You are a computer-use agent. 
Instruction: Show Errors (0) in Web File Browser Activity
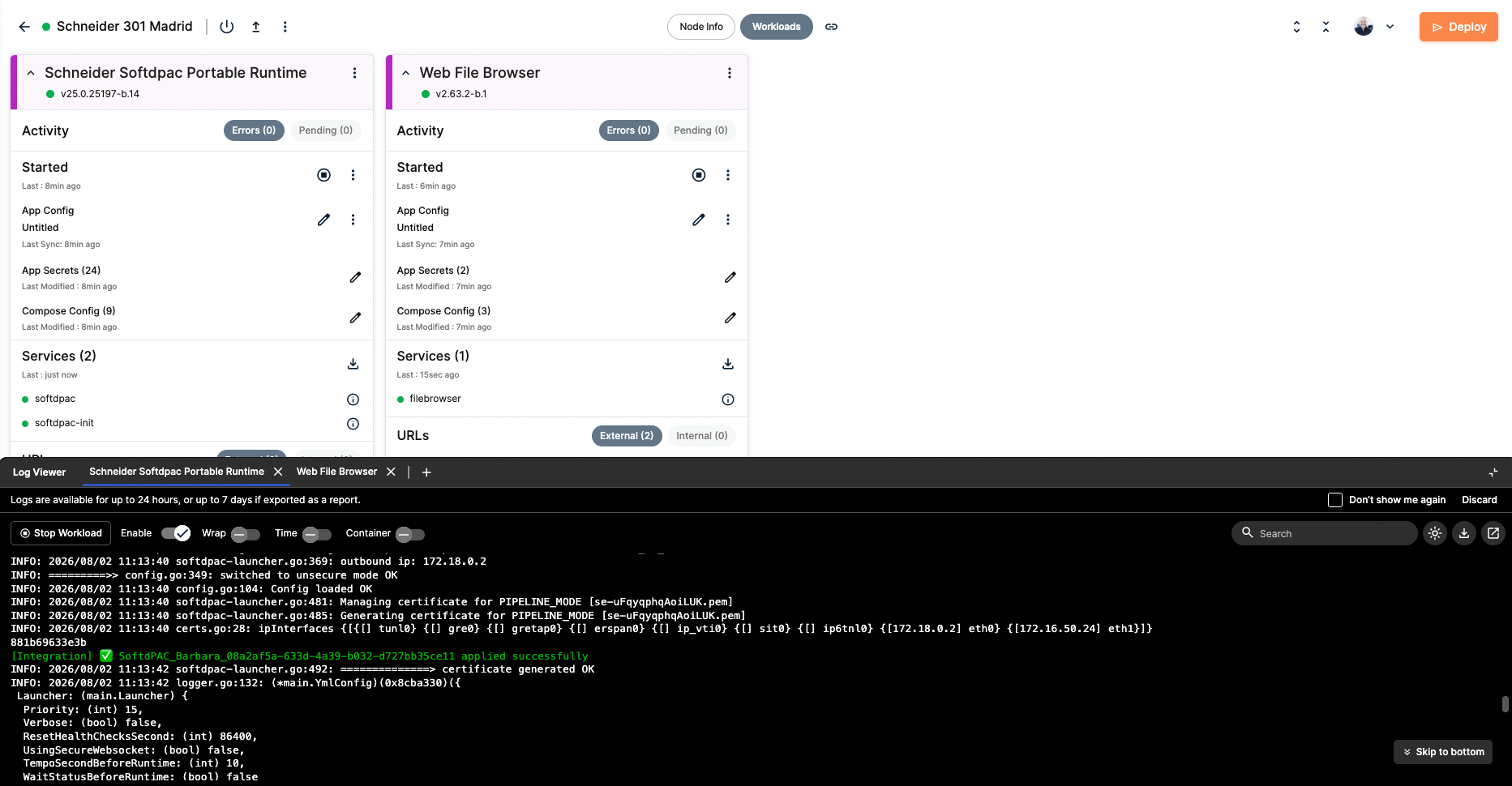629,130
